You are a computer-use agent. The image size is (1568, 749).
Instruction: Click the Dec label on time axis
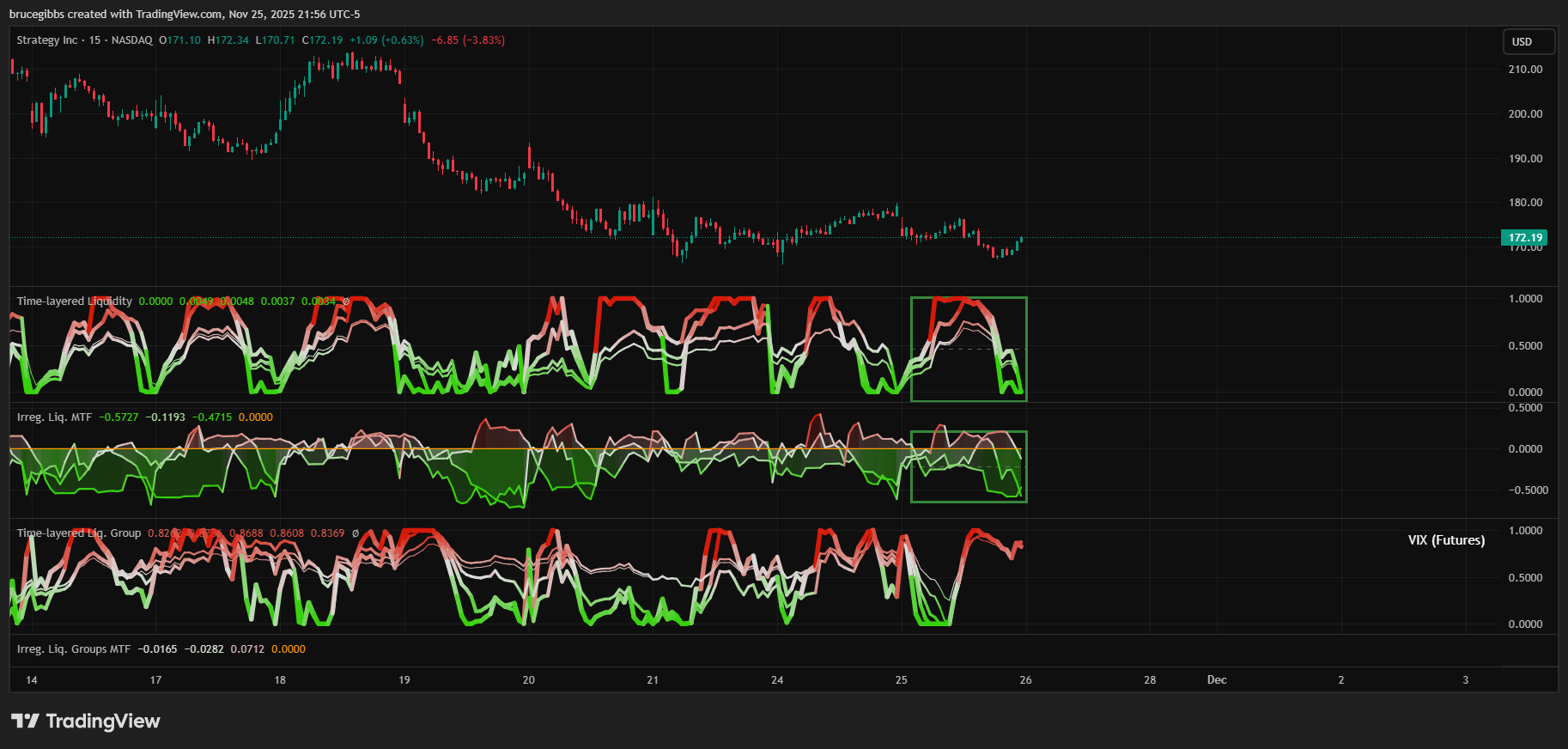1217,680
